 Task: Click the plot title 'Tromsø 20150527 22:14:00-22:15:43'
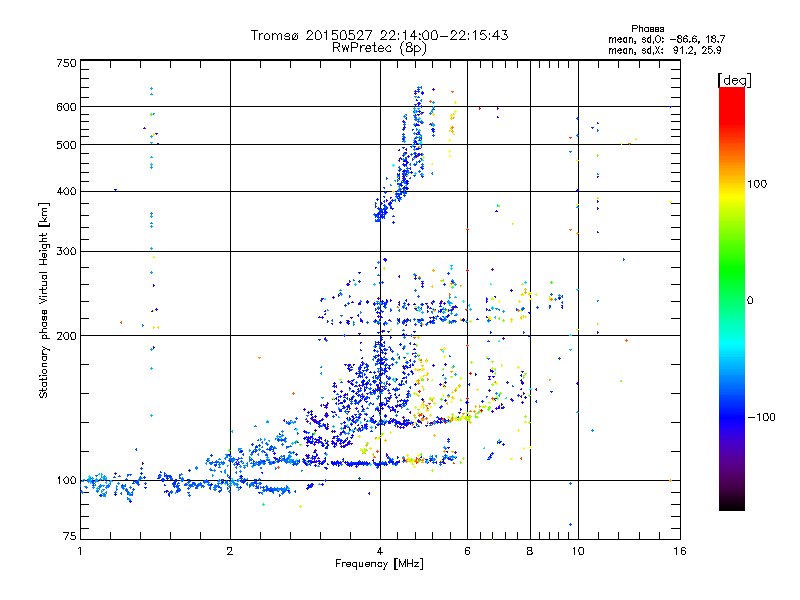coord(379,35)
